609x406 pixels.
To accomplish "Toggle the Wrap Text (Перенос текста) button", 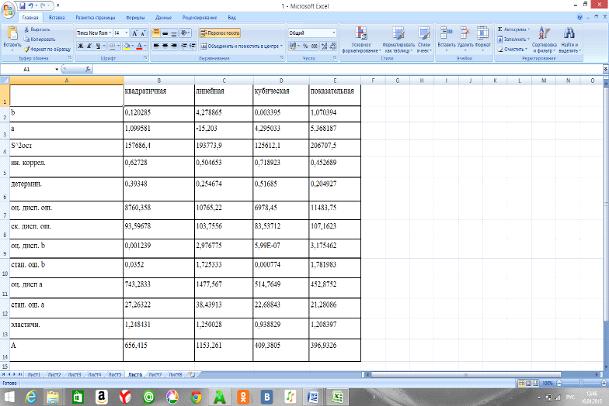I will pyautogui.click(x=226, y=32).
